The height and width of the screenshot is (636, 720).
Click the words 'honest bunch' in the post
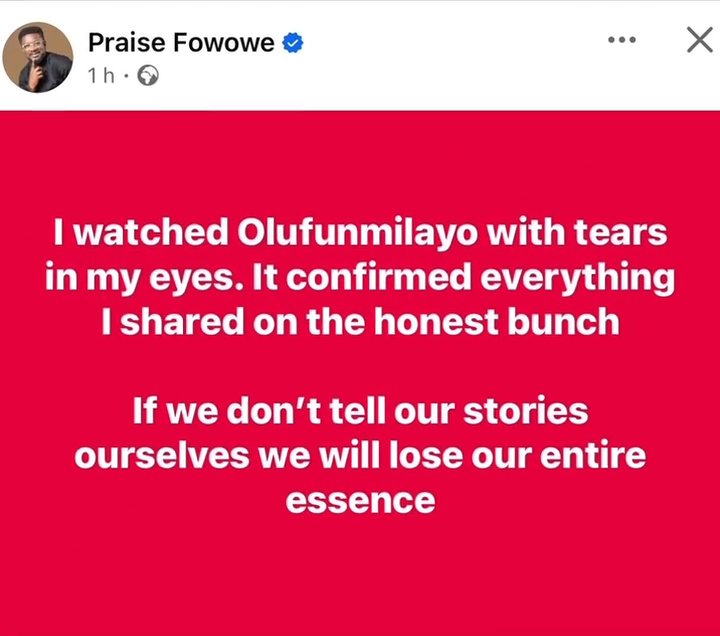pyautogui.click(x=497, y=321)
